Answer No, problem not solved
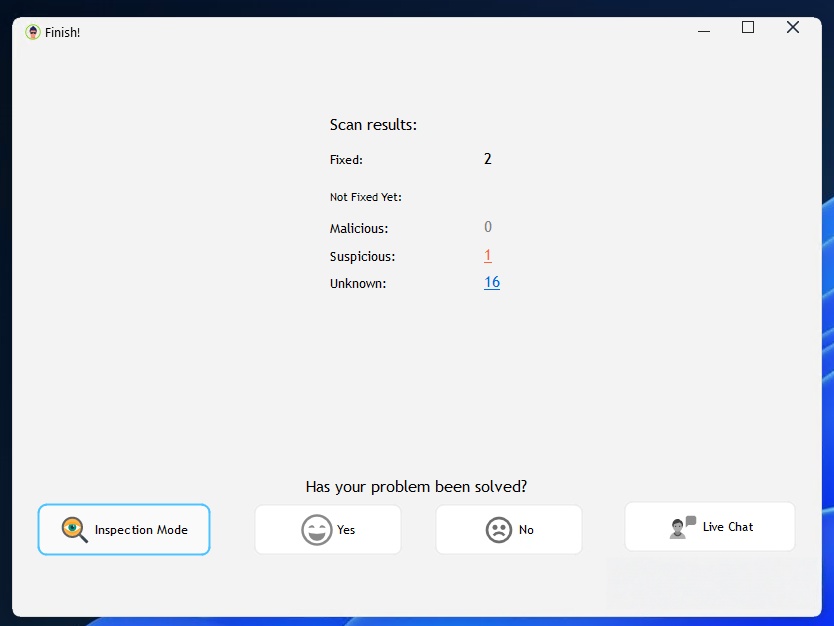The width and height of the screenshot is (834, 626). (508, 529)
